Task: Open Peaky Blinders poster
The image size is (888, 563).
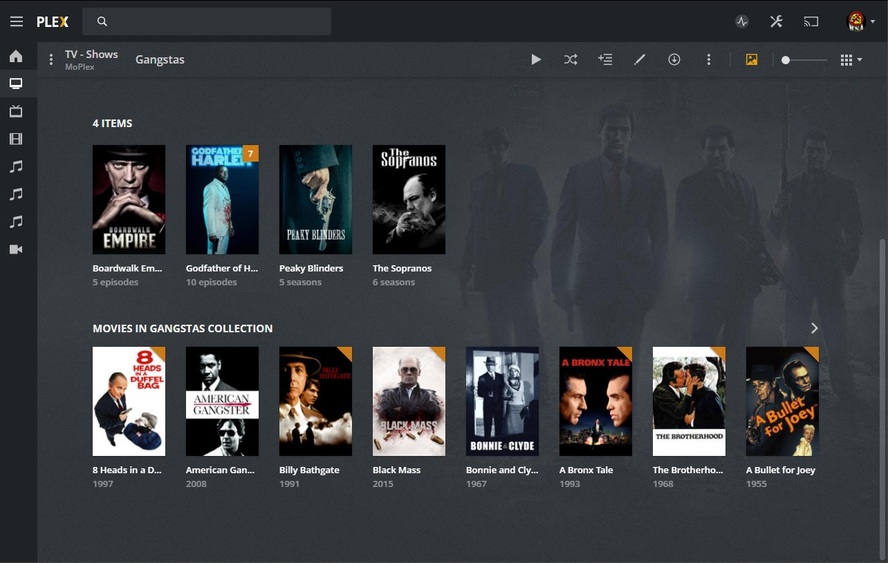Action: [315, 199]
